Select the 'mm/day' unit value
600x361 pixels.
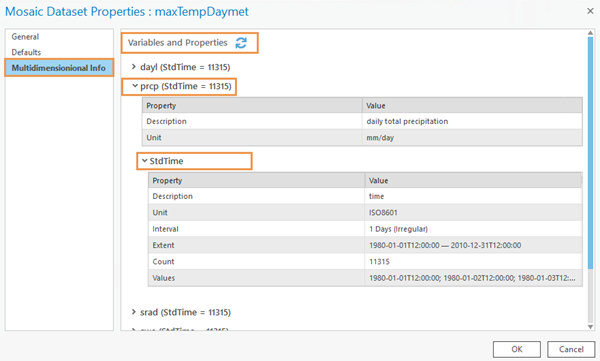[472, 137]
